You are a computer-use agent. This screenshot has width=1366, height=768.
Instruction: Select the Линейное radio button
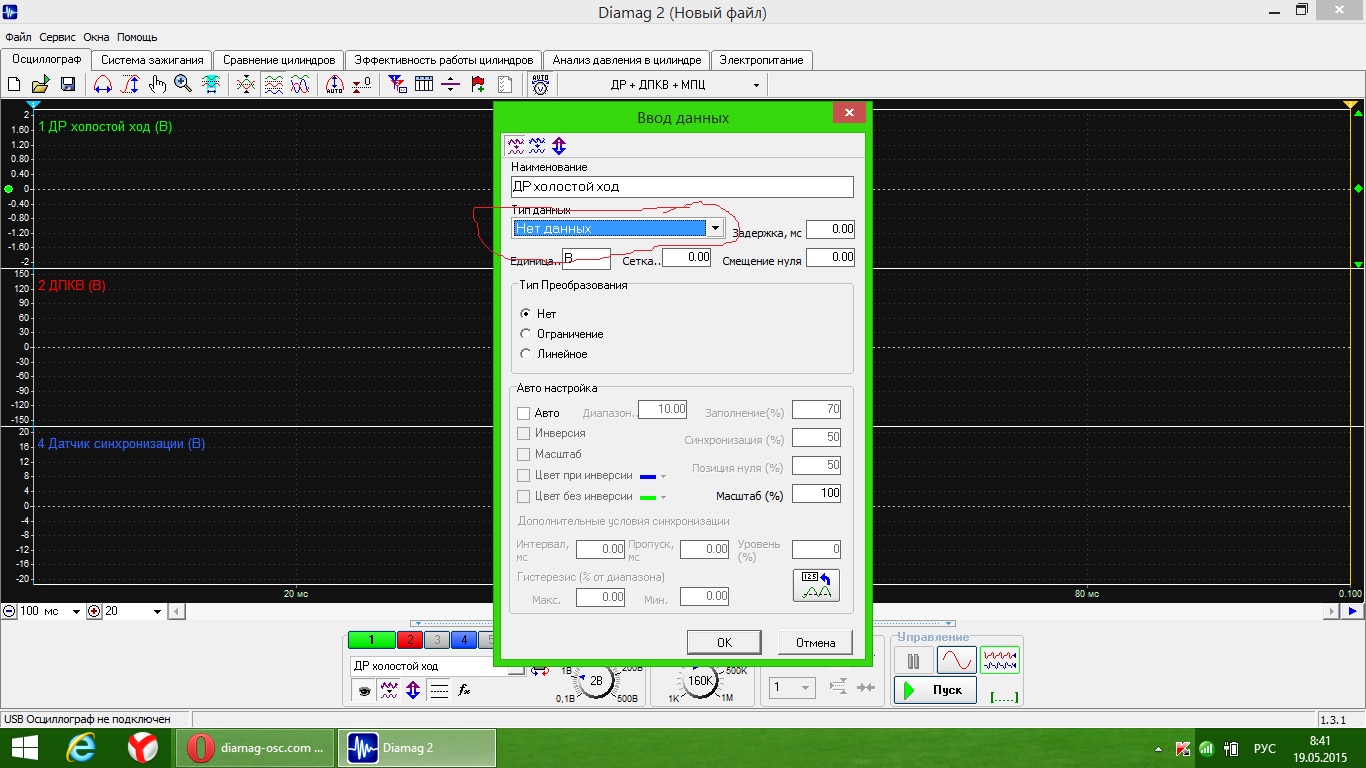(526, 353)
